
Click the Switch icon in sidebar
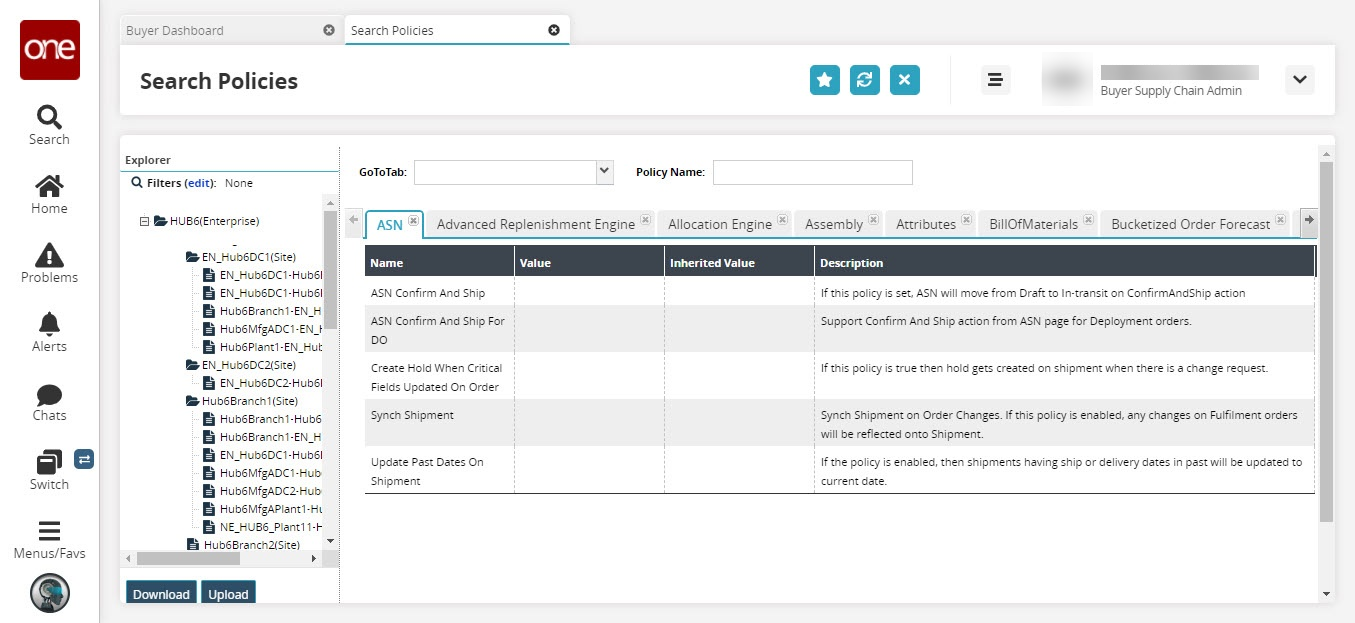coord(49,463)
